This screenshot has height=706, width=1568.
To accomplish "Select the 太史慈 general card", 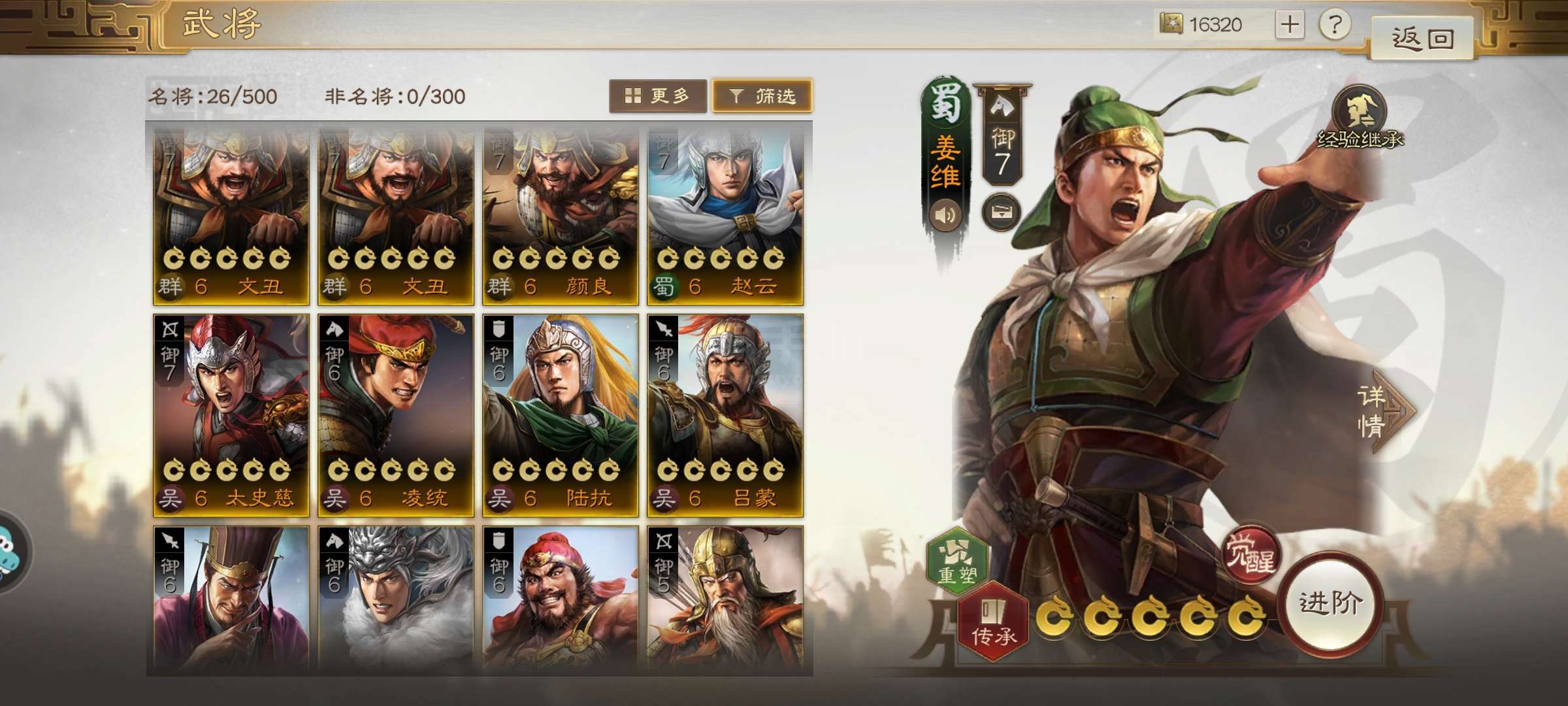I will (231, 416).
